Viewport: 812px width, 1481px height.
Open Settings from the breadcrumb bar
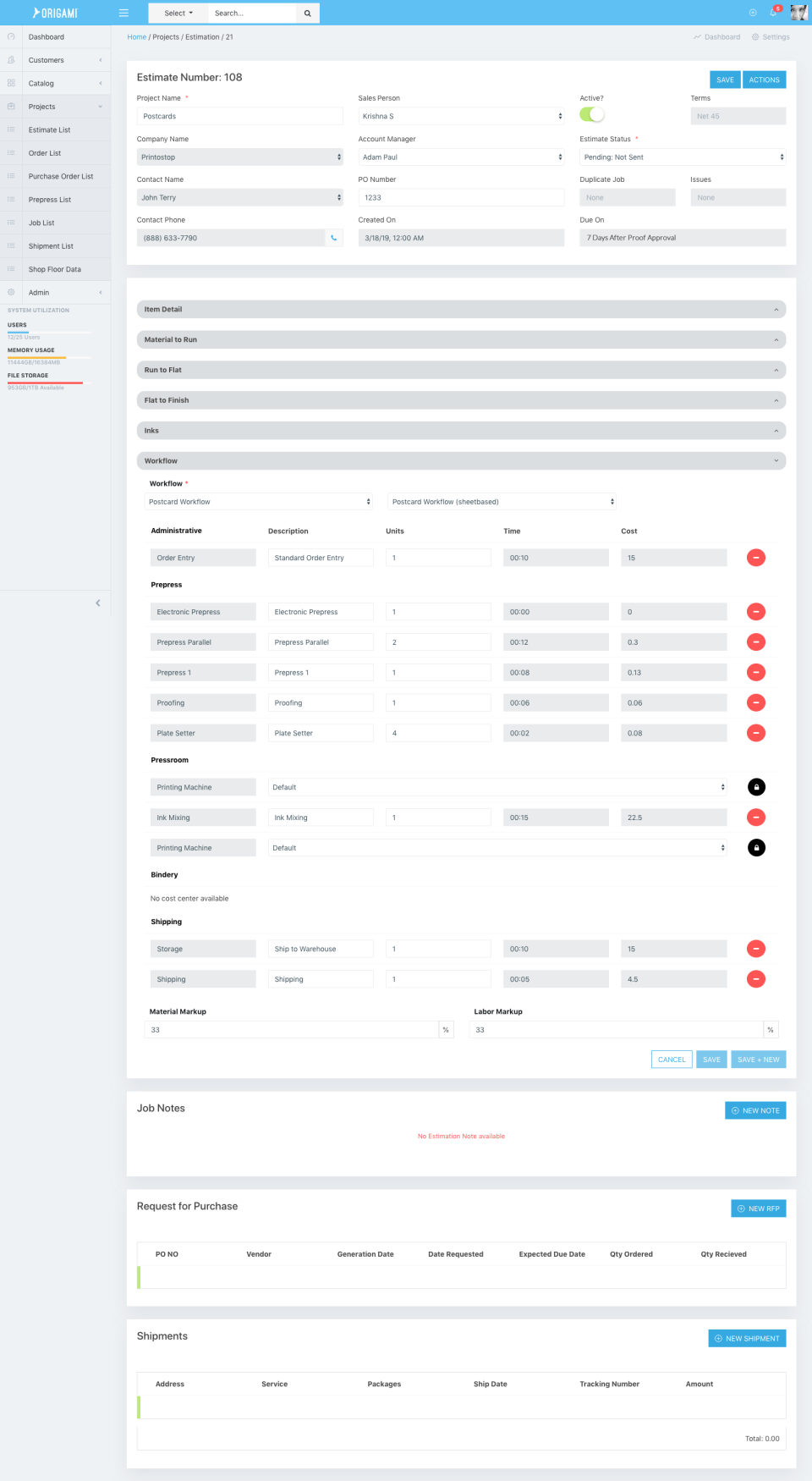[x=771, y=37]
